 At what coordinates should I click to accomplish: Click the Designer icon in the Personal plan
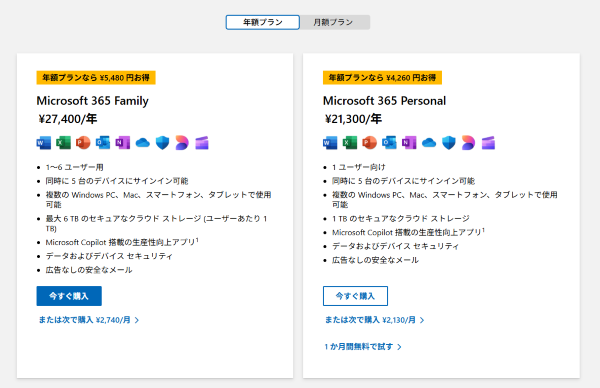tap(468, 143)
